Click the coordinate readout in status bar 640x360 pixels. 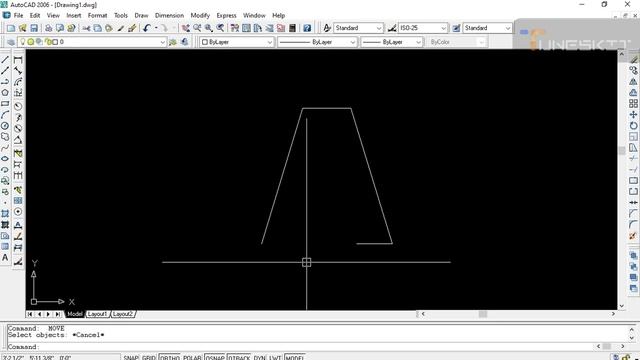[x=61, y=358]
